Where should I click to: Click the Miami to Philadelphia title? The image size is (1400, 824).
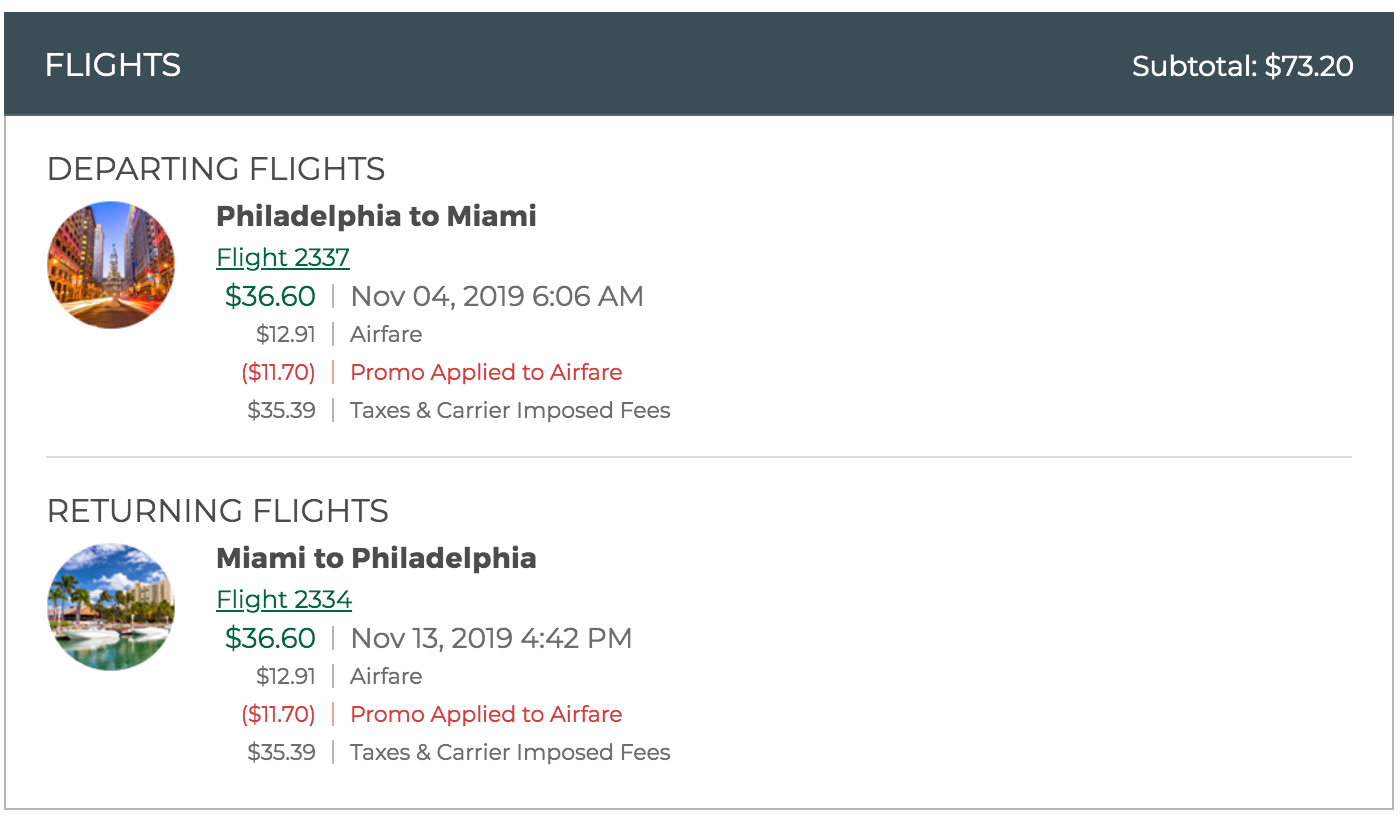[376, 558]
